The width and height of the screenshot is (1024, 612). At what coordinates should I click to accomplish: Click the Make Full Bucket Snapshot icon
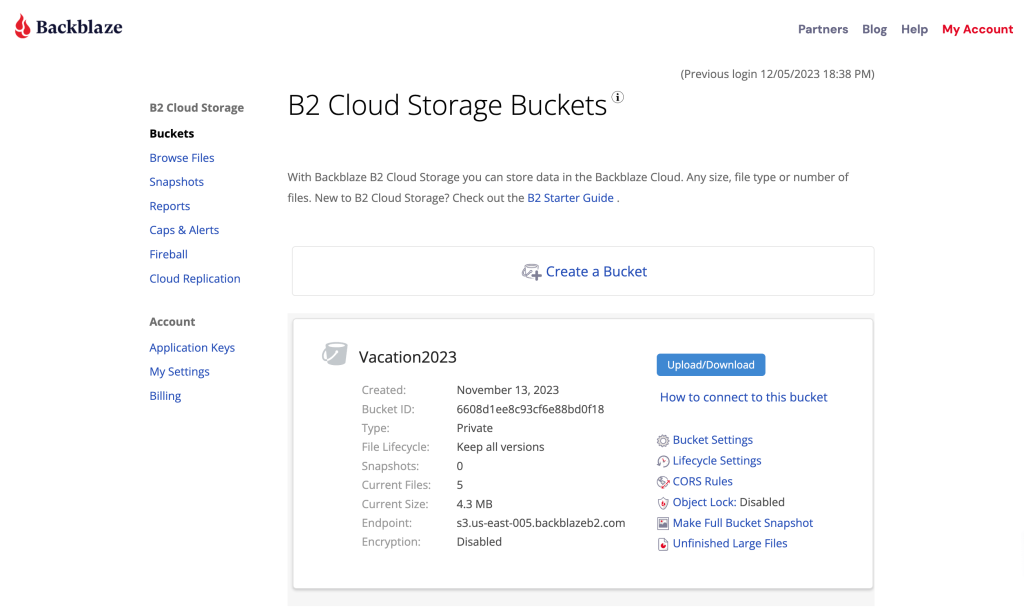pos(663,524)
